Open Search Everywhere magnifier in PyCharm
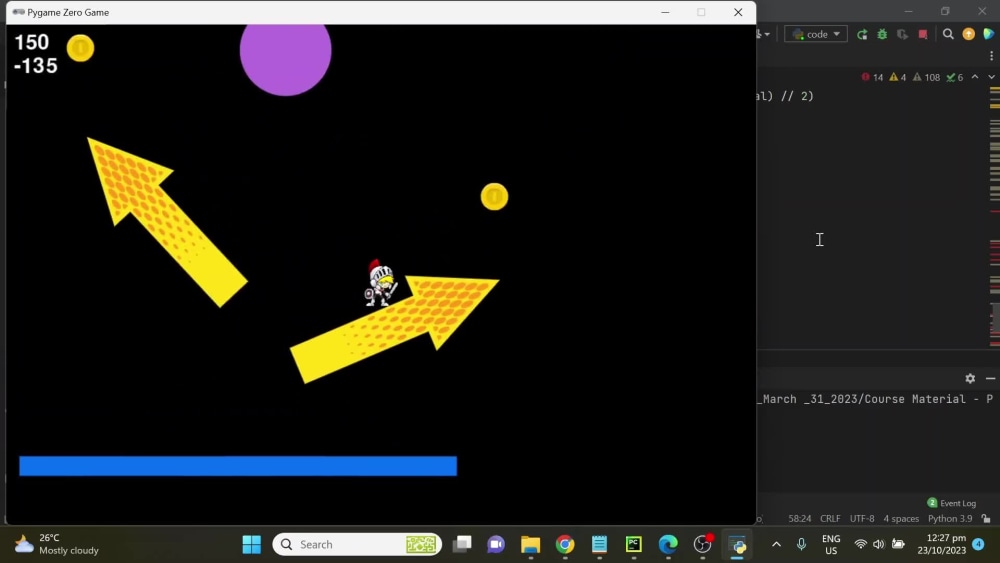Image resolution: width=1000 pixels, height=563 pixels. (x=948, y=34)
